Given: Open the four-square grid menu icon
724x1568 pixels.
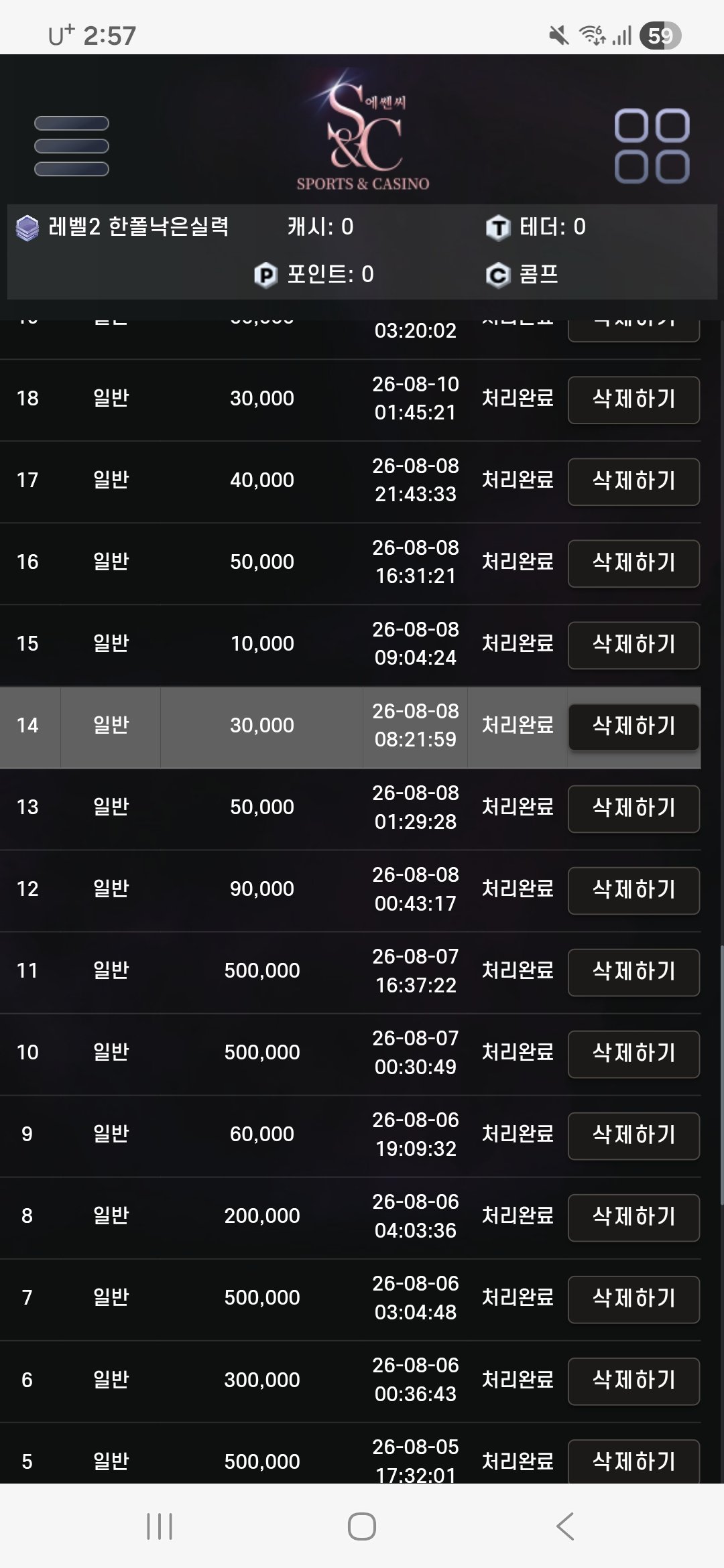Looking at the screenshot, I should tap(652, 146).
